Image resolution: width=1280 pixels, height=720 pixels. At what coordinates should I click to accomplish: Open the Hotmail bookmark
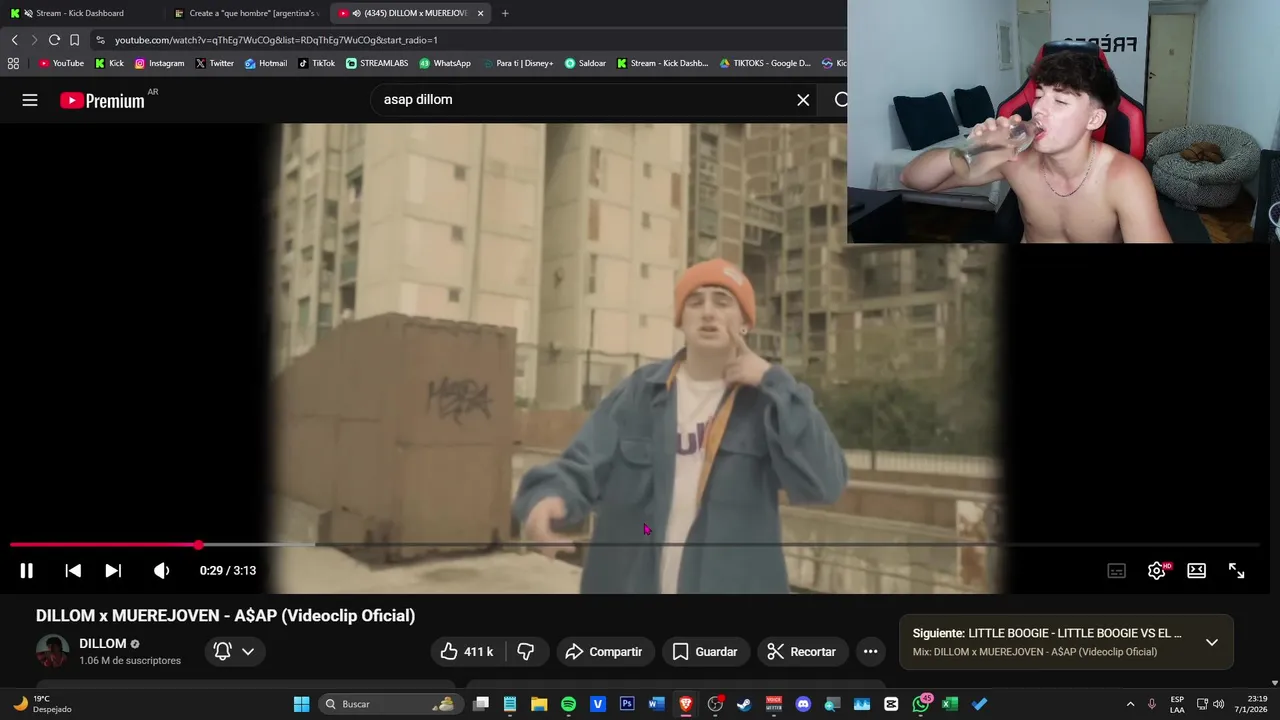[x=265, y=63]
